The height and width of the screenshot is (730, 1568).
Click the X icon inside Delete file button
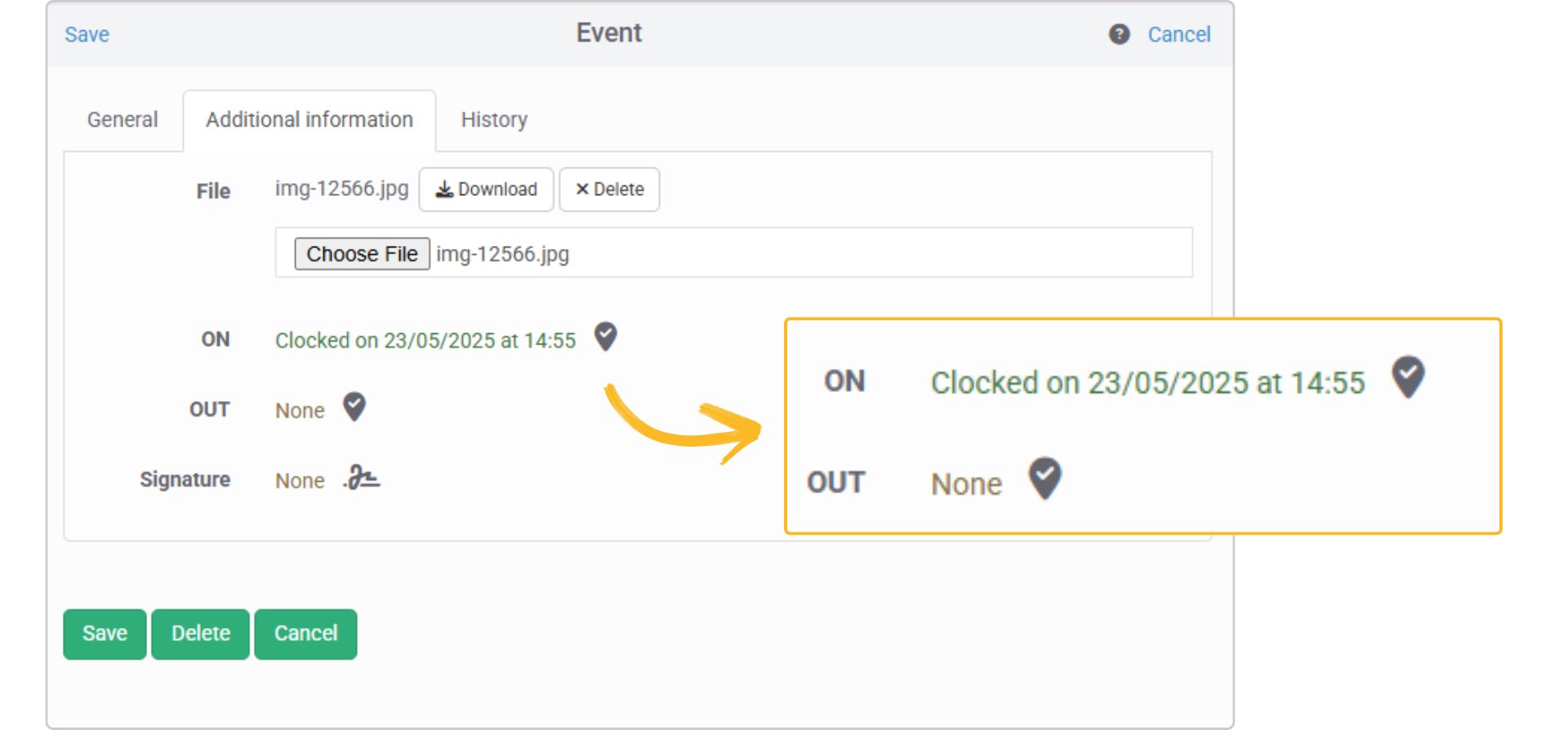point(582,189)
